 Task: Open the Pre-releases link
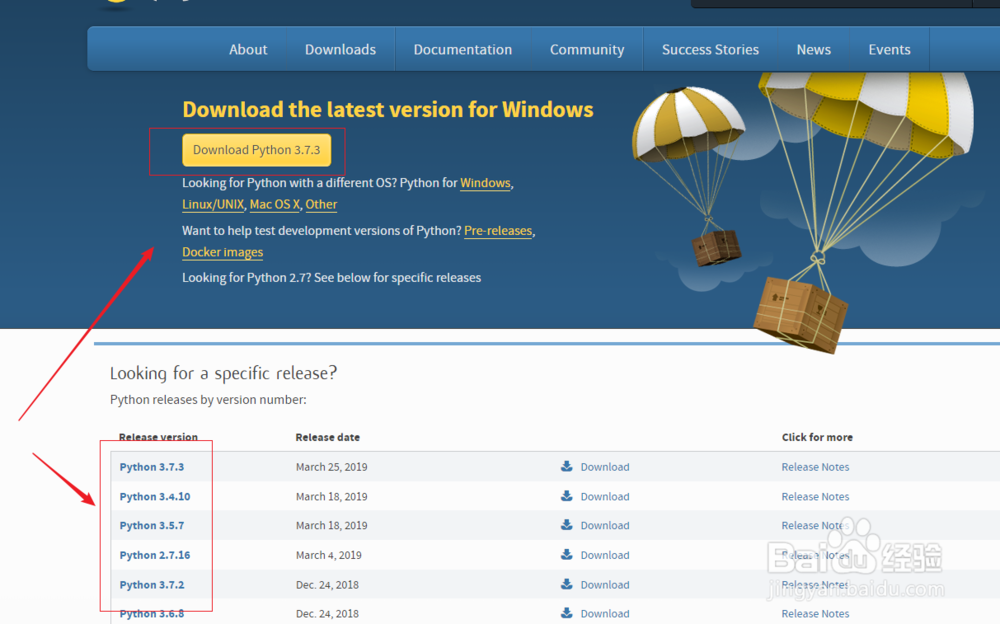pos(497,230)
